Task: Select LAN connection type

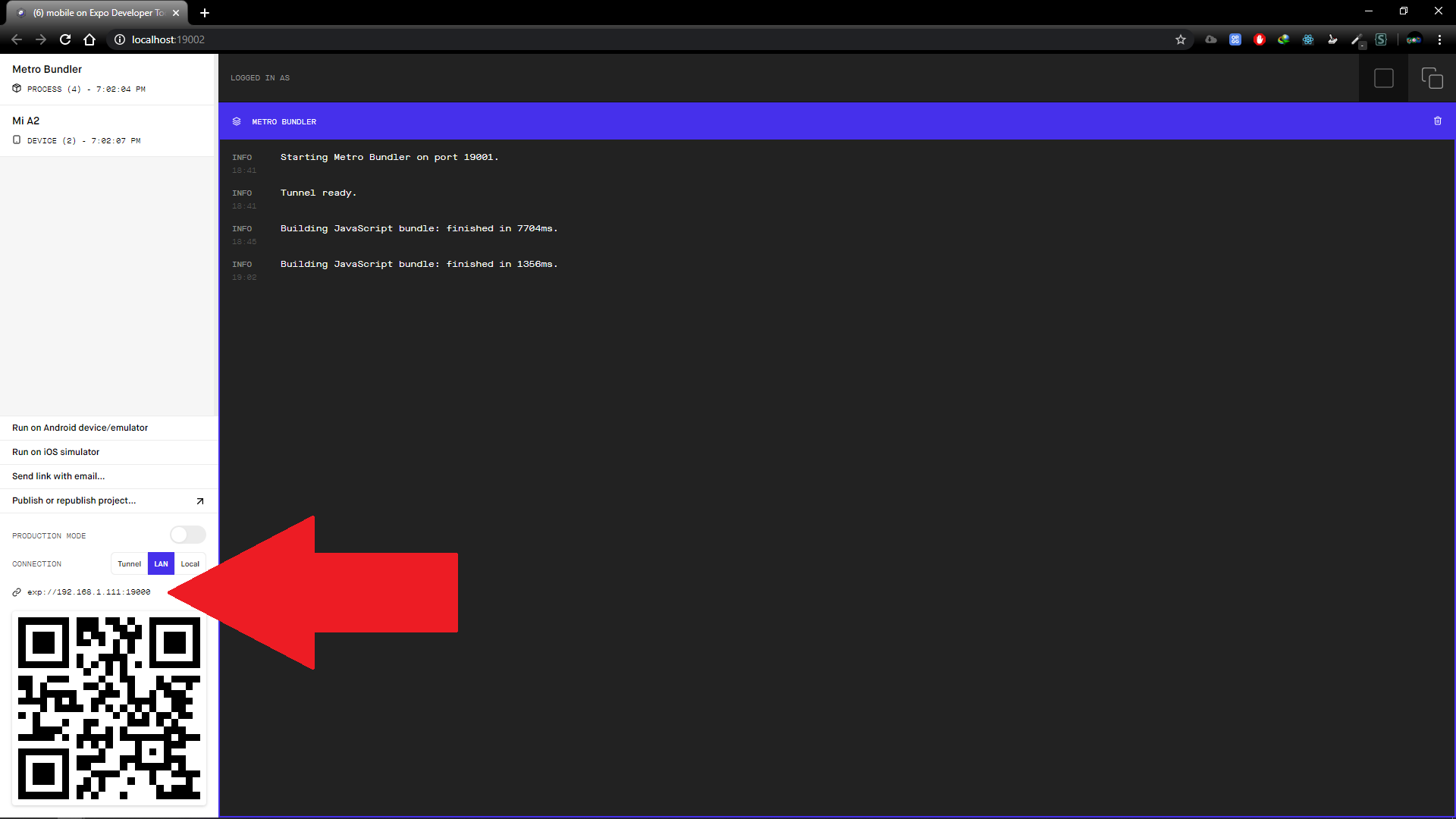Action: click(161, 564)
